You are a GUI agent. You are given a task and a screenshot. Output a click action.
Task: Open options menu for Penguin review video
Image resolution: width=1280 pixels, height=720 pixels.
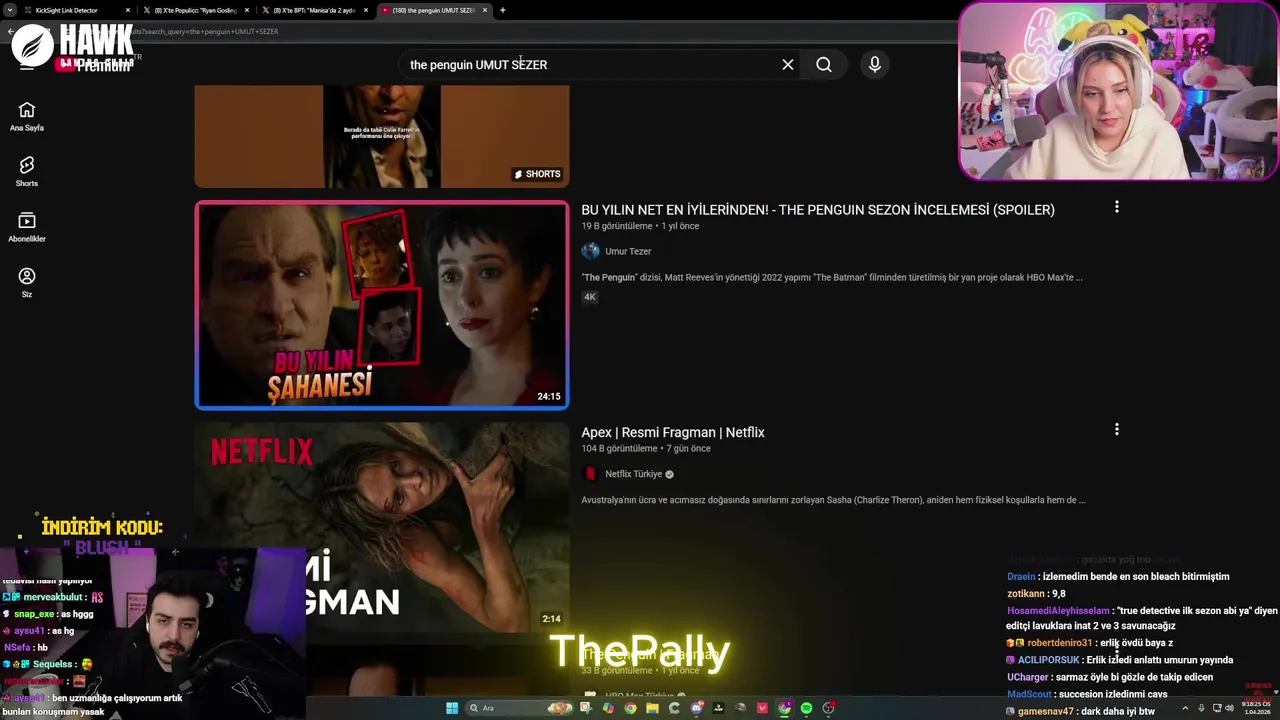tap(1117, 207)
